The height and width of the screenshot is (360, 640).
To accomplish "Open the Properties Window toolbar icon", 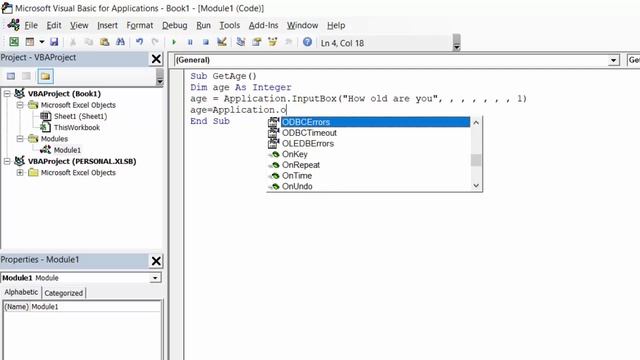I will (257, 42).
